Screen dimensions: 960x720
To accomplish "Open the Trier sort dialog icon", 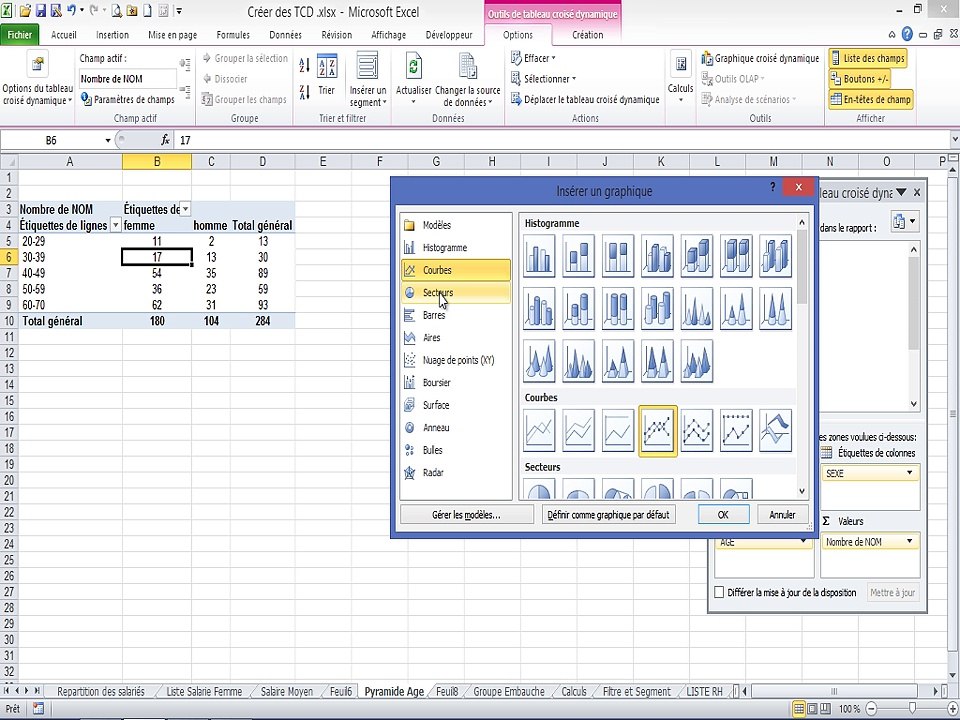I will click(327, 66).
